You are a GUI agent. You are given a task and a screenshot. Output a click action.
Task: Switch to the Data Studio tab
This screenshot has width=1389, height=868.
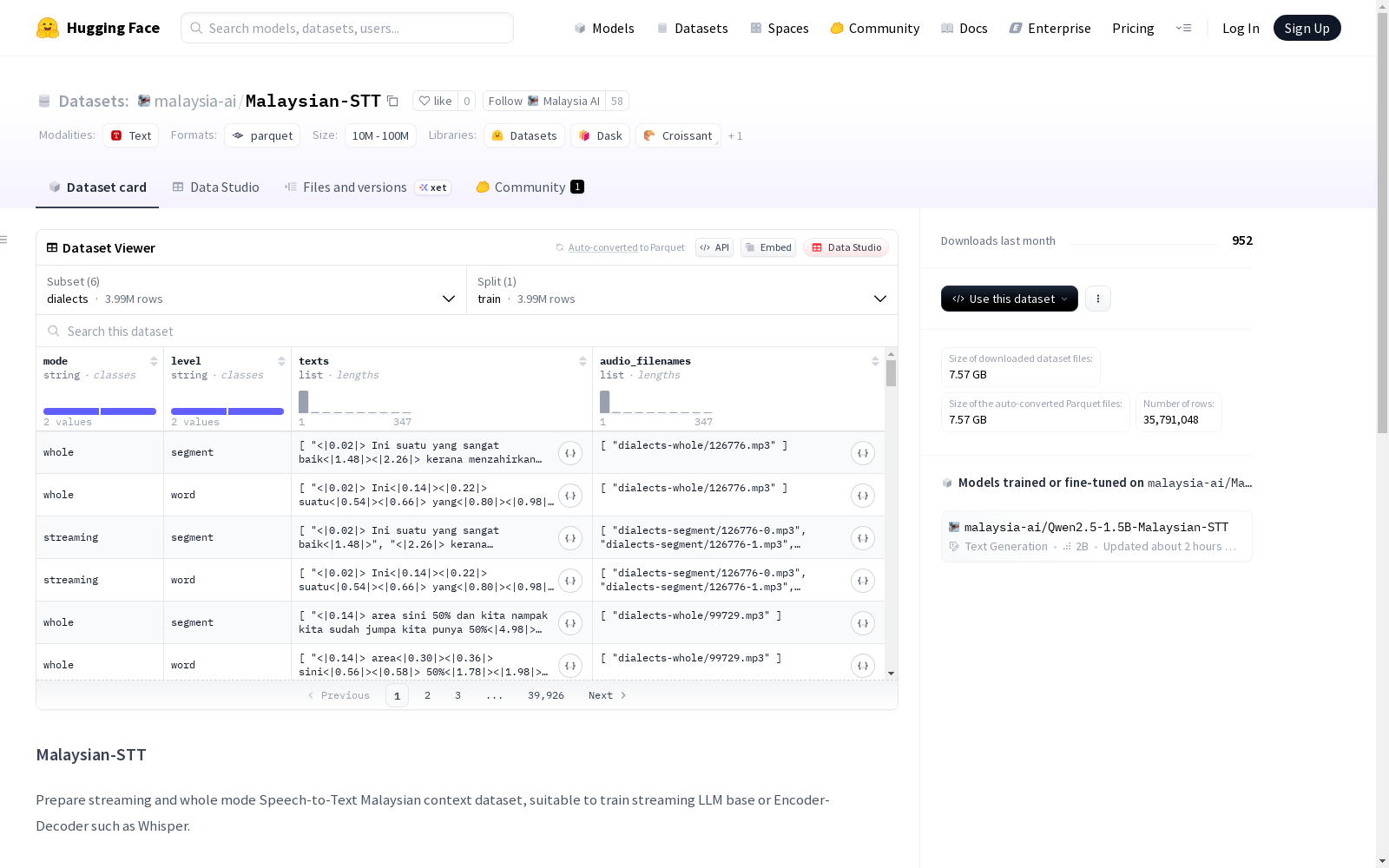pos(216,187)
